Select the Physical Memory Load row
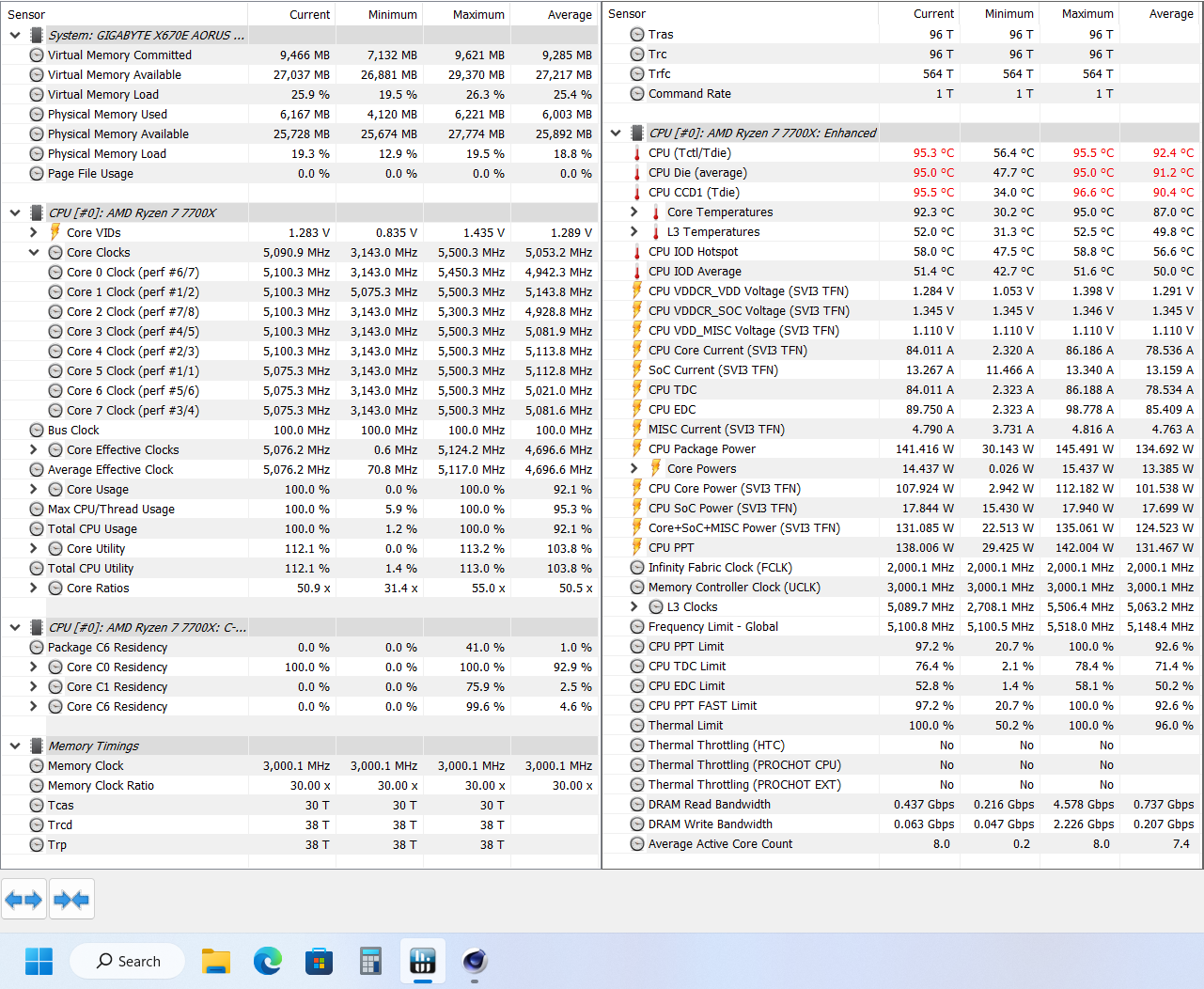 (300, 153)
